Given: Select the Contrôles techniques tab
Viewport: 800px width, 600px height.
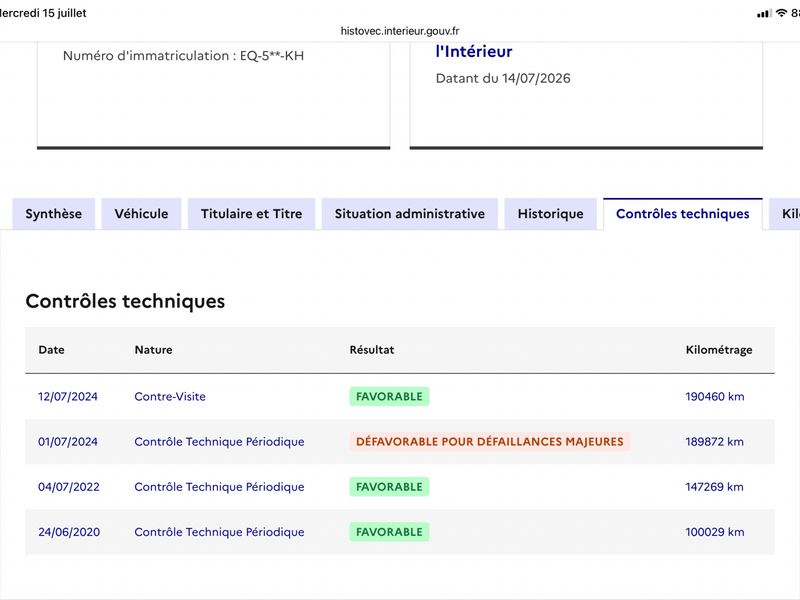Looking at the screenshot, I should [x=683, y=214].
